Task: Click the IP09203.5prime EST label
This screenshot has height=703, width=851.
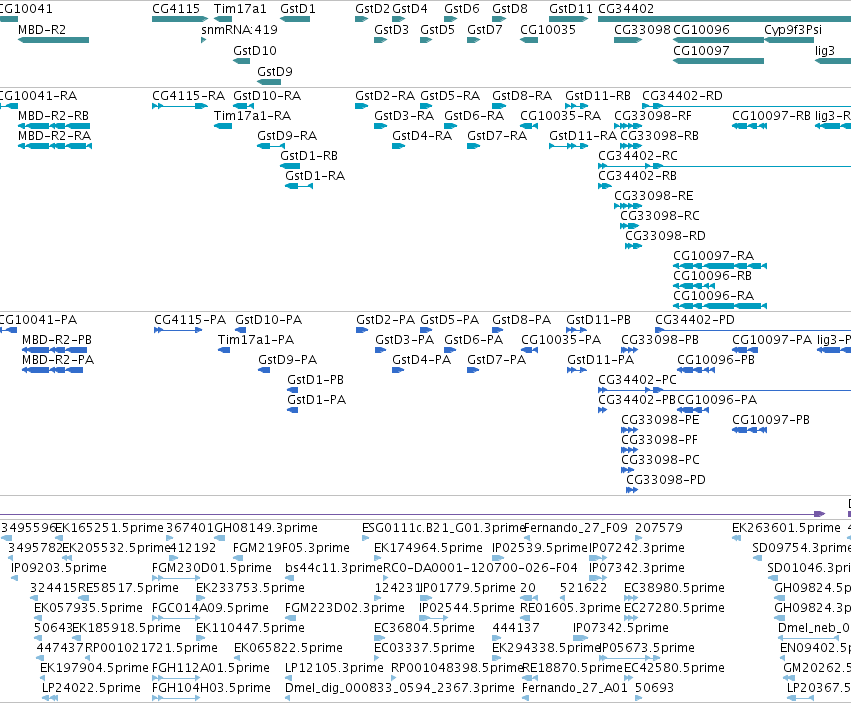Action: tap(59, 568)
